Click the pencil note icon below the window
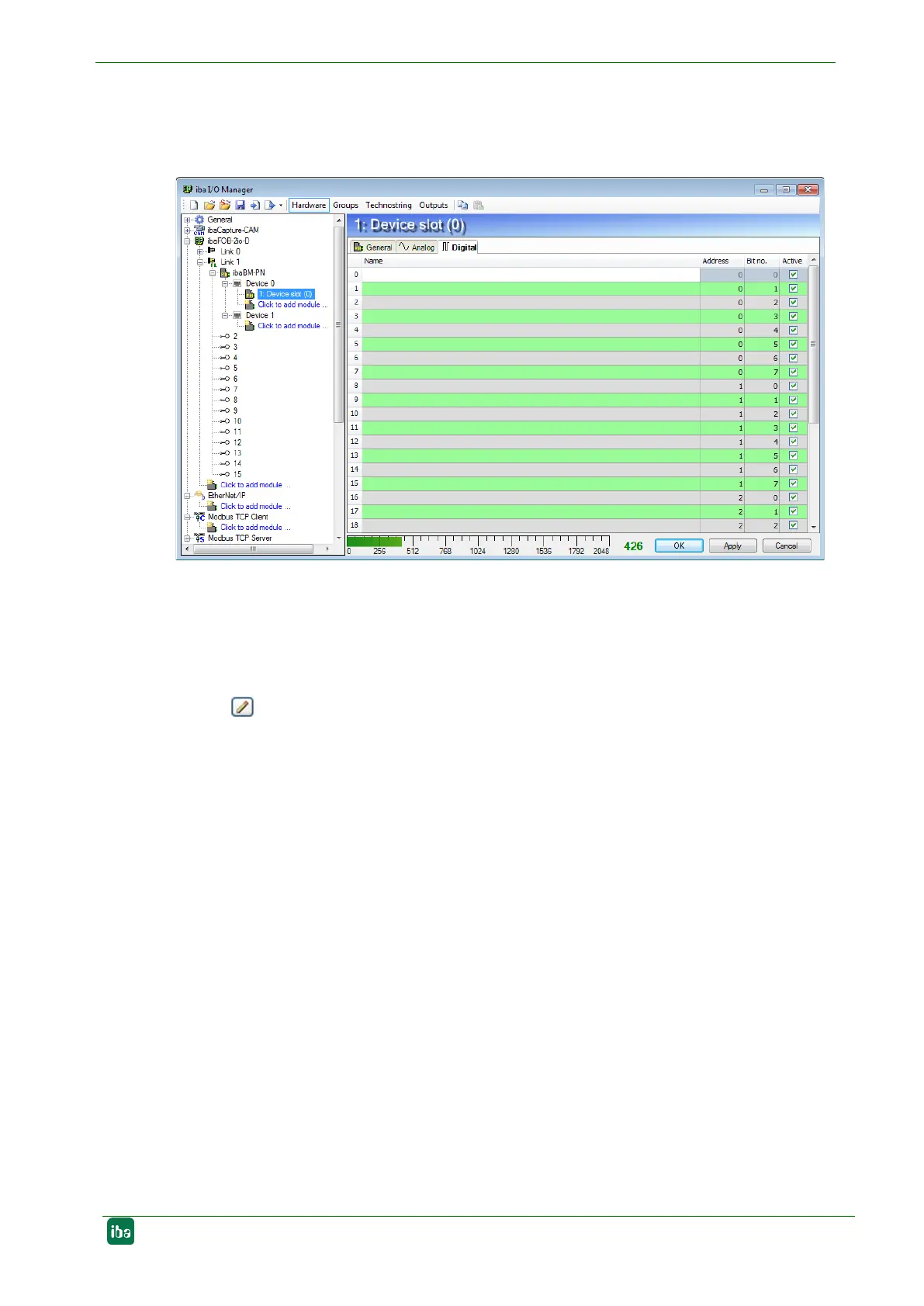The image size is (924, 1306). coord(243,707)
